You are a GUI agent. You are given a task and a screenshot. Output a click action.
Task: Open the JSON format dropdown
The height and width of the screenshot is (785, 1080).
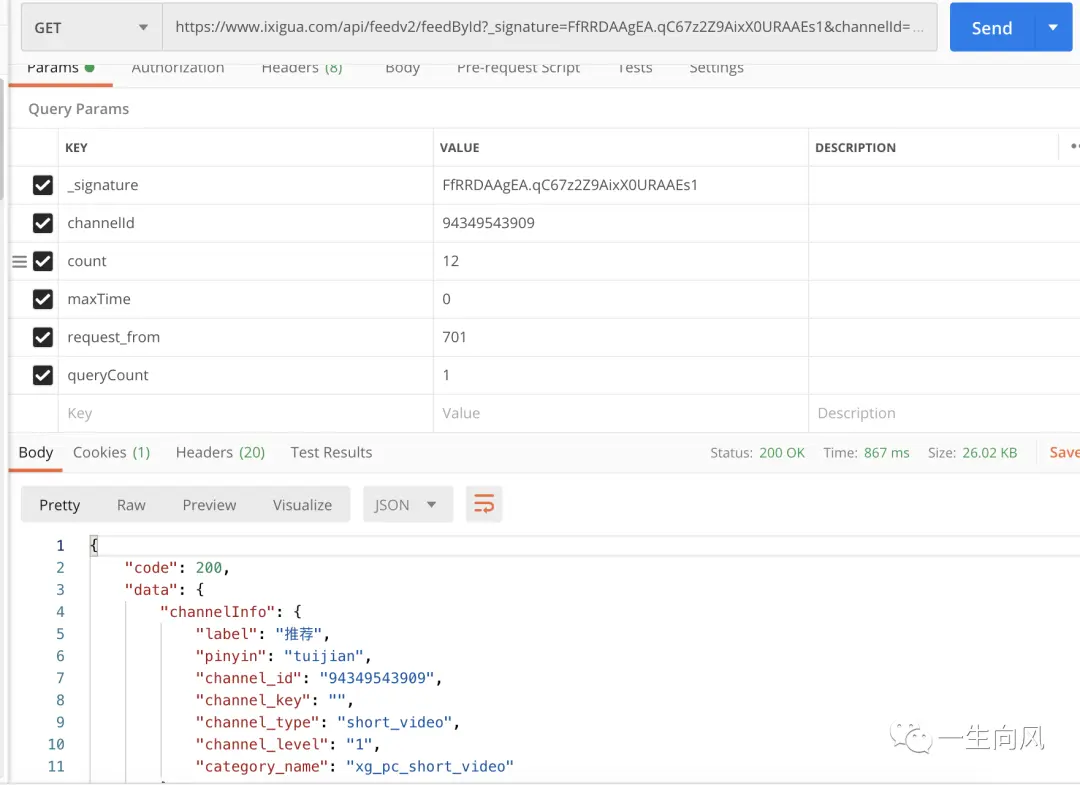408,505
